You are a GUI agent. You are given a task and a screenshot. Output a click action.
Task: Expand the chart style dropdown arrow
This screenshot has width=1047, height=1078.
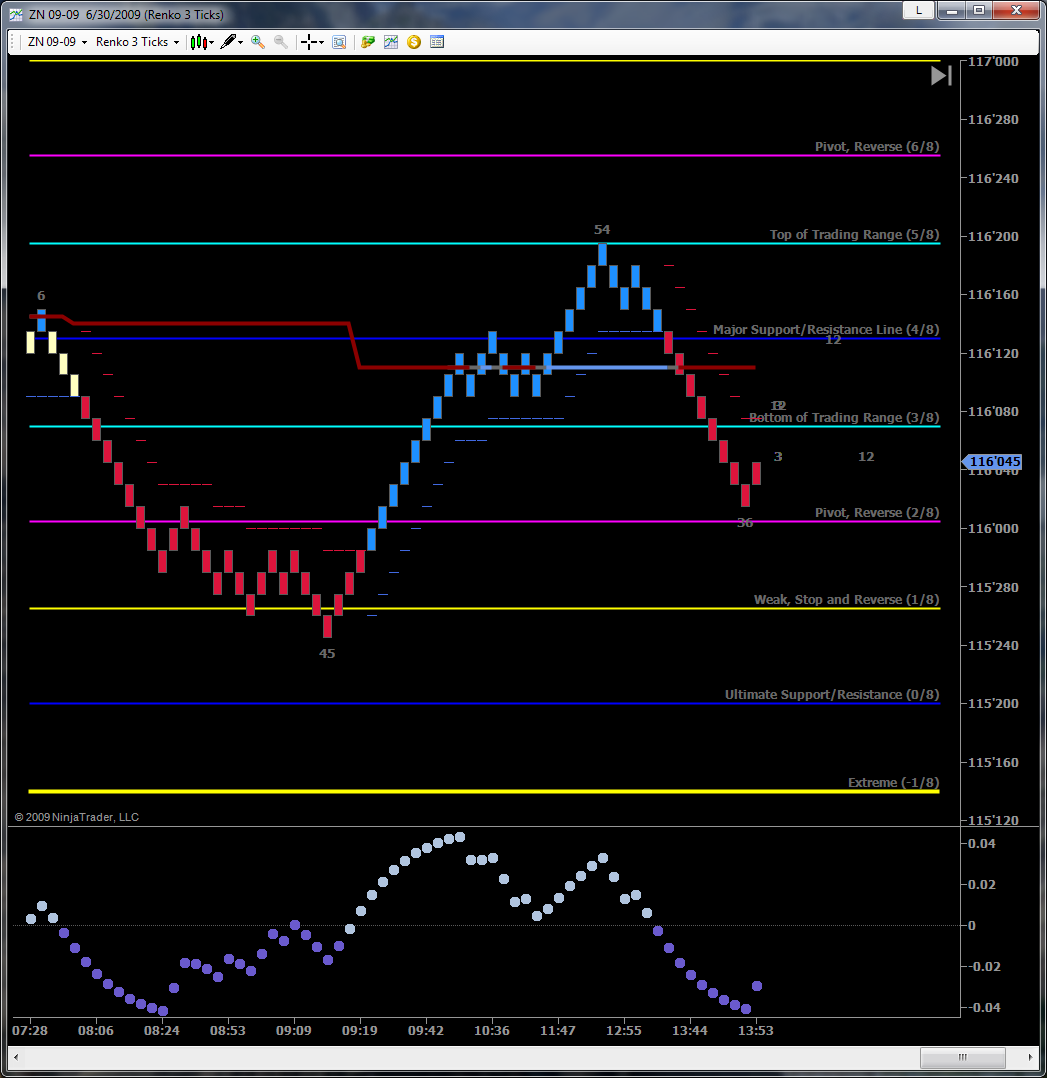tap(212, 43)
